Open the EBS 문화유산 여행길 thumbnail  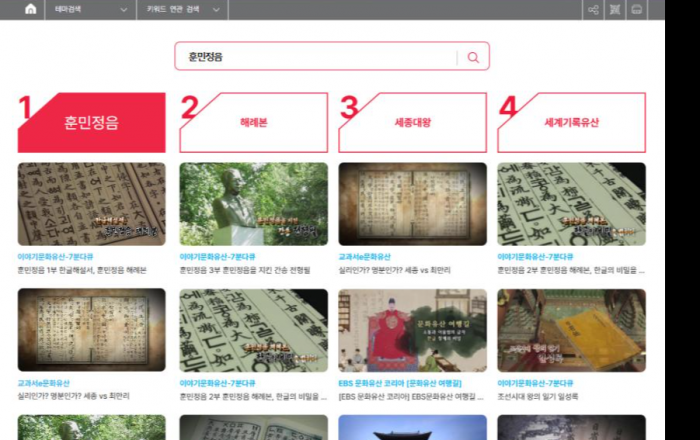[412, 330]
